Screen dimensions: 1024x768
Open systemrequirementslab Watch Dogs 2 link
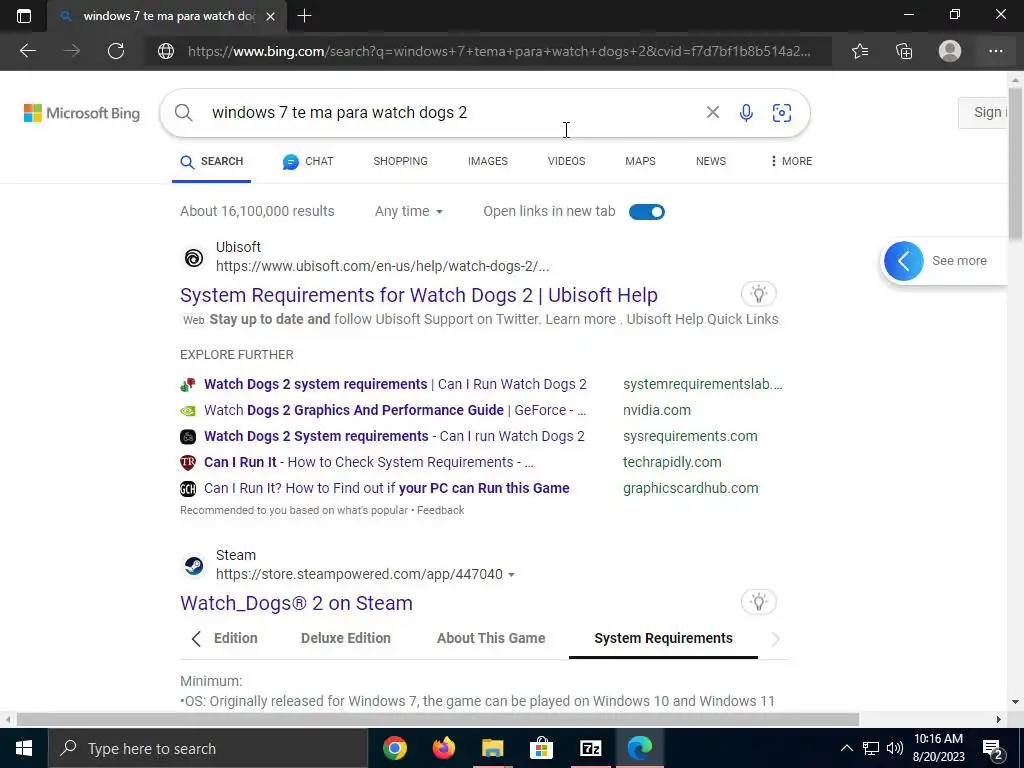pos(395,384)
